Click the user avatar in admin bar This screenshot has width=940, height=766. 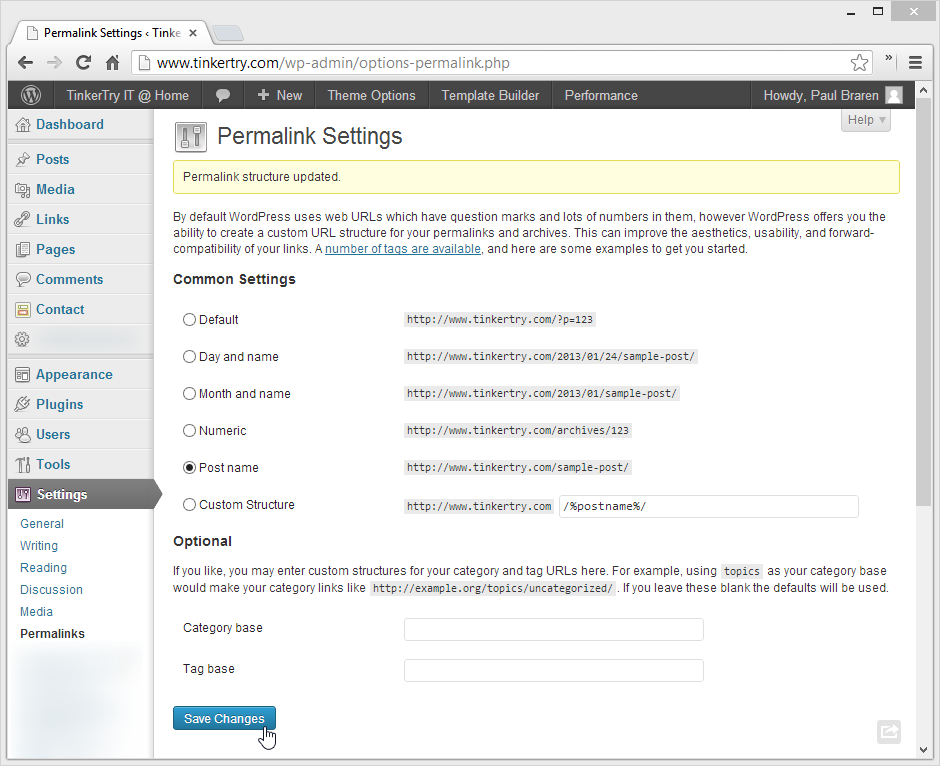[x=894, y=95]
